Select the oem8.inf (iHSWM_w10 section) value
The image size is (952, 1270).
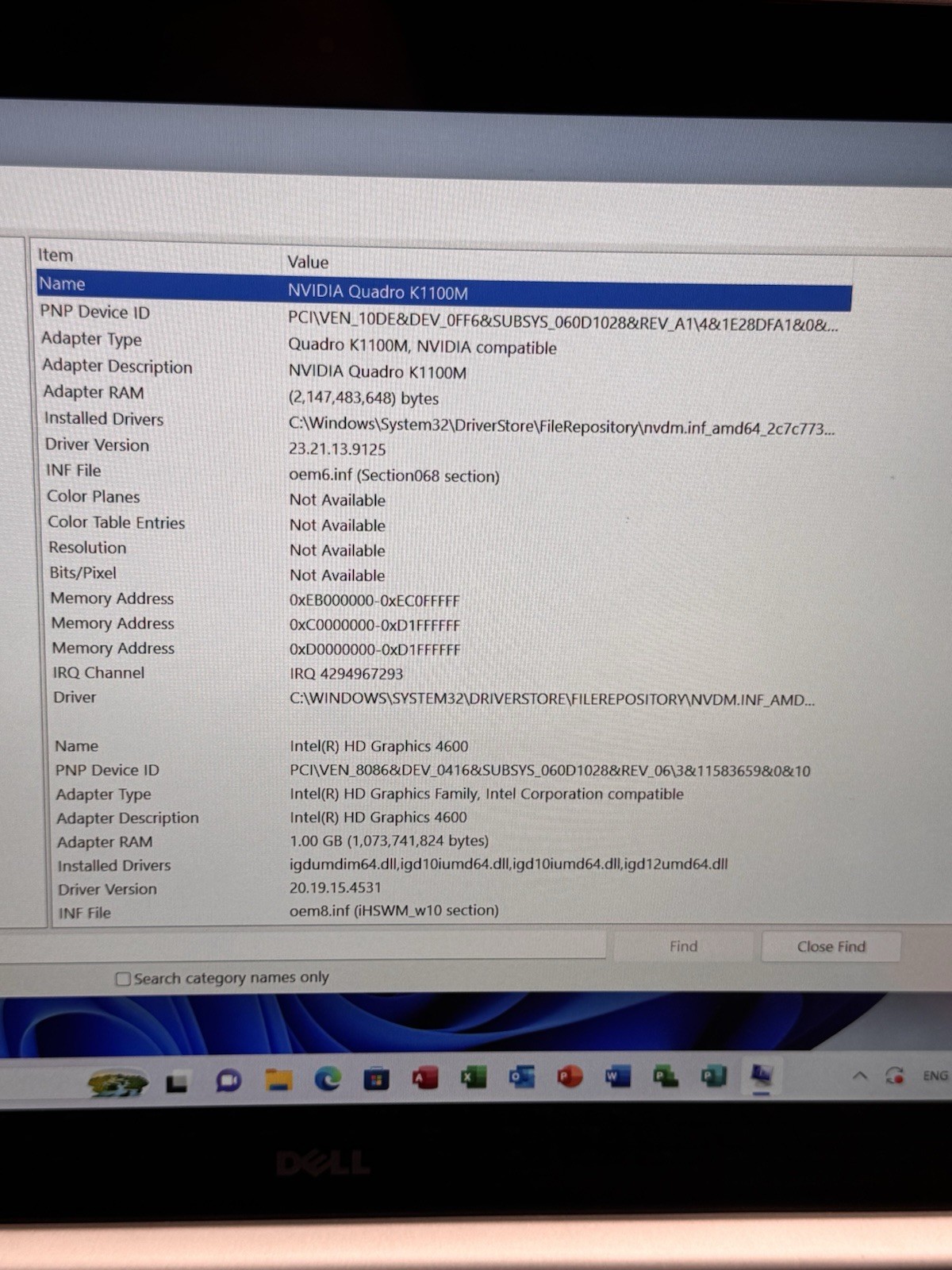click(393, 910)
